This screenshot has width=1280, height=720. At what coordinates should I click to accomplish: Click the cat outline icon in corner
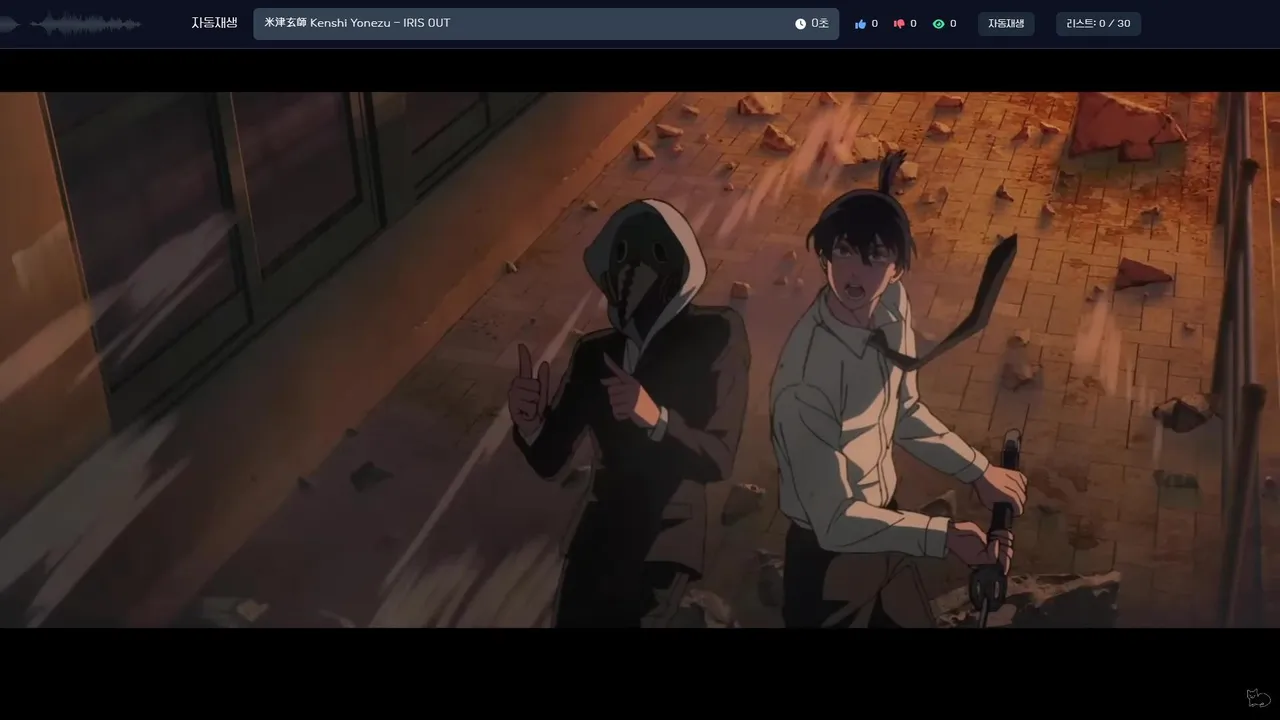(1258, 697)
